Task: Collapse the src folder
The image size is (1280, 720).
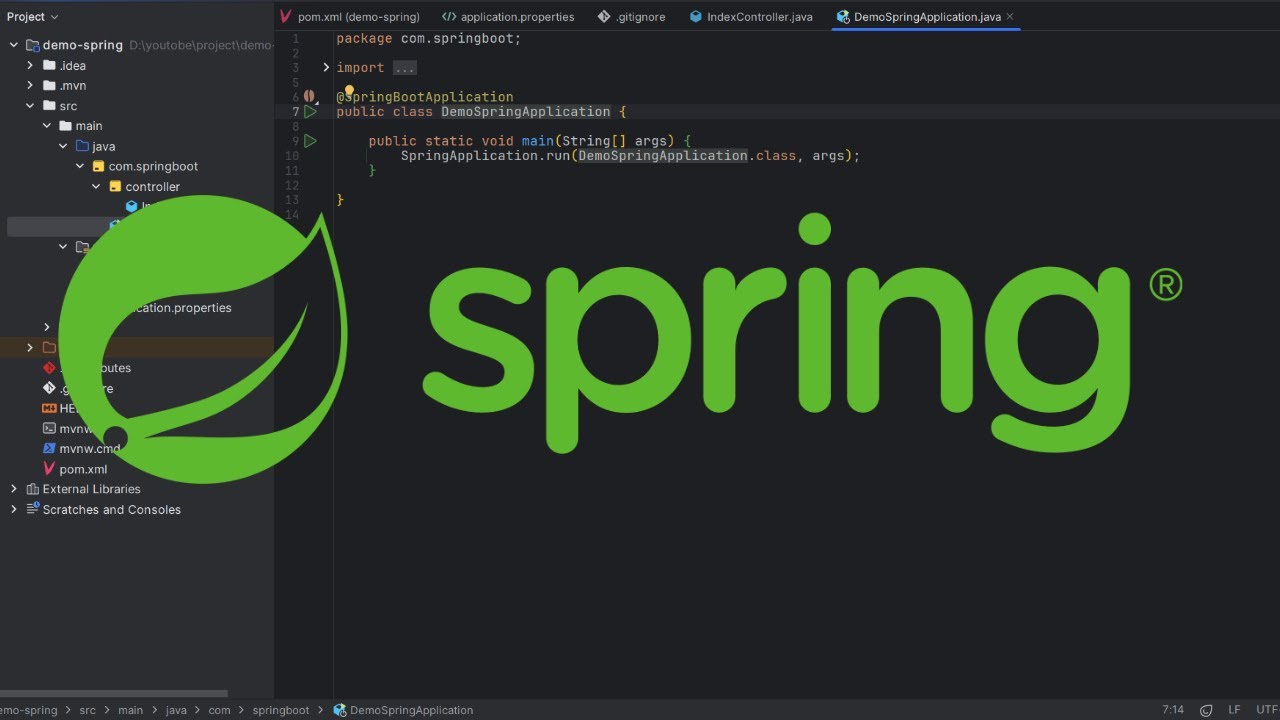Action: pos(30,106)
